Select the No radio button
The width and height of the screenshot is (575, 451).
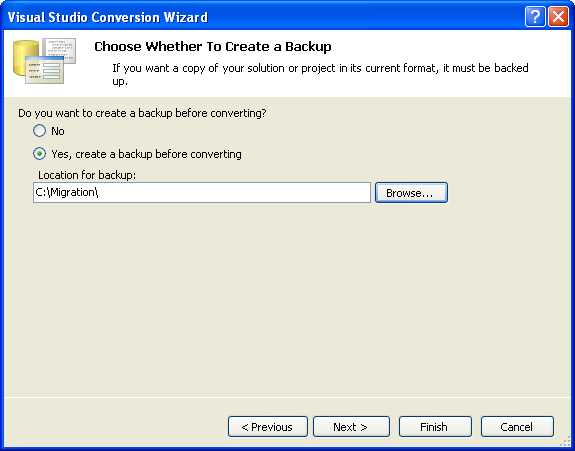tap(39, 131)
